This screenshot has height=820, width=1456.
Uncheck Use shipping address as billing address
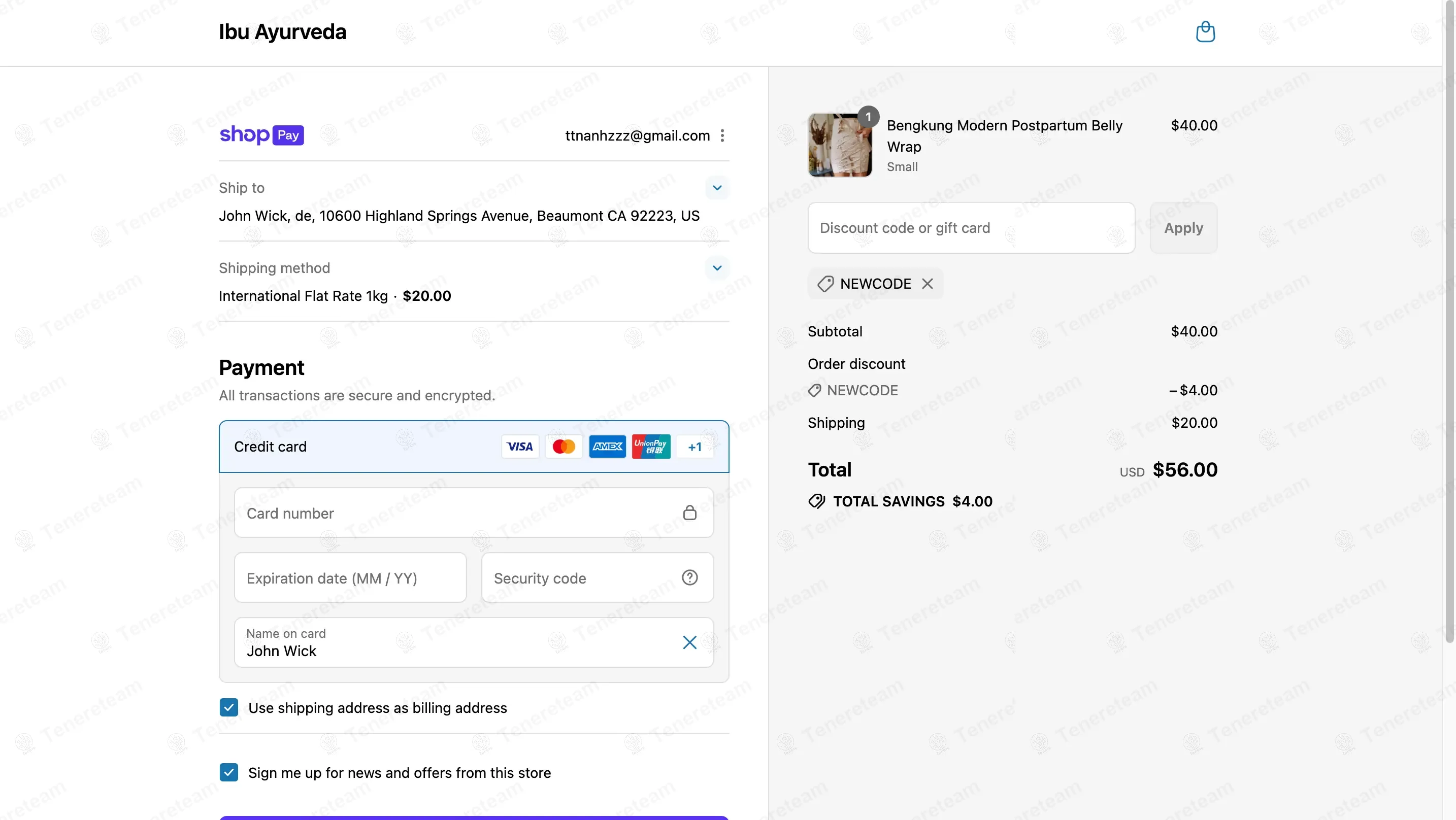point(229,707)
